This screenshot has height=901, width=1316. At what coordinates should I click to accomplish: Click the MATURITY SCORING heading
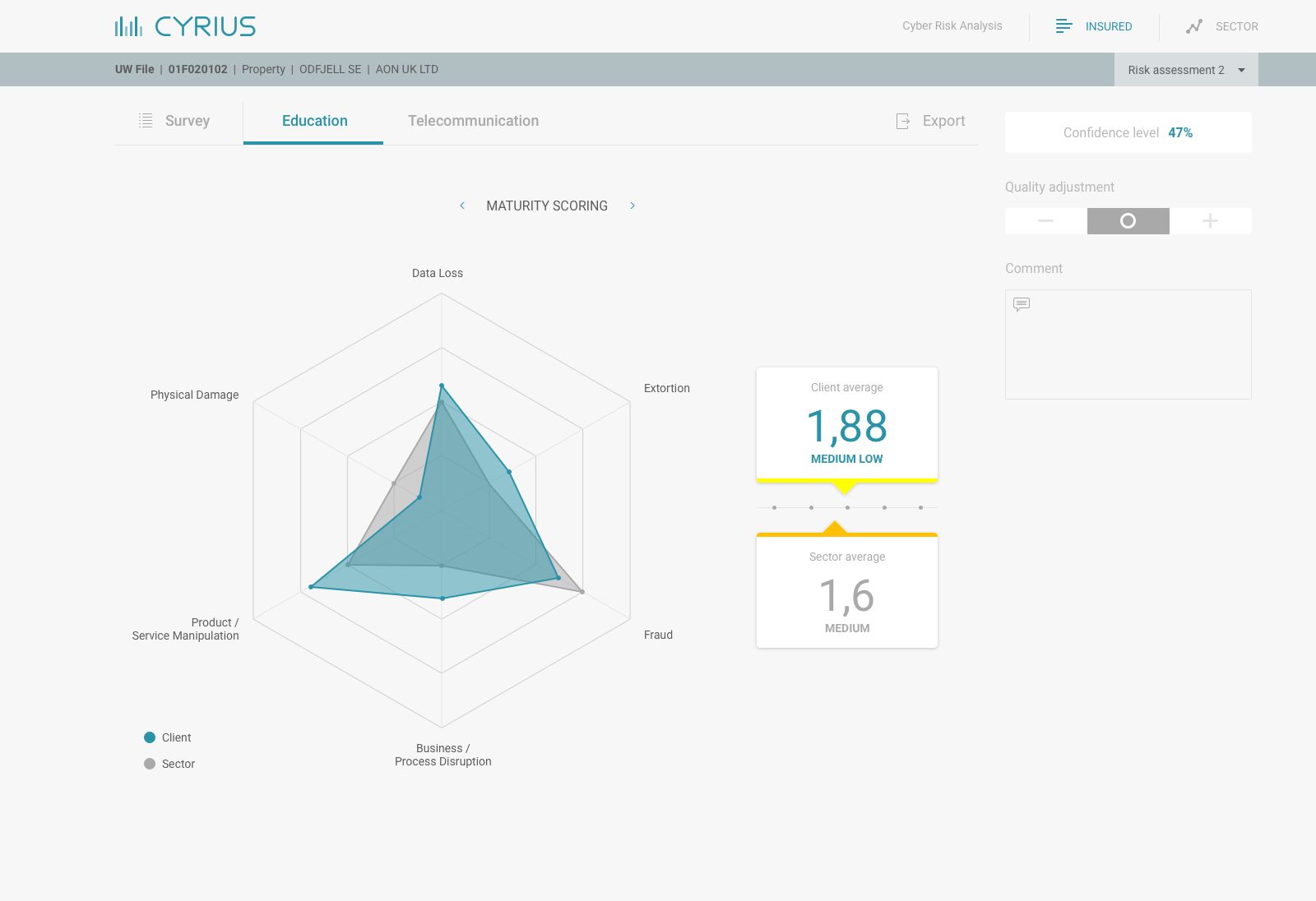[547, 206]
